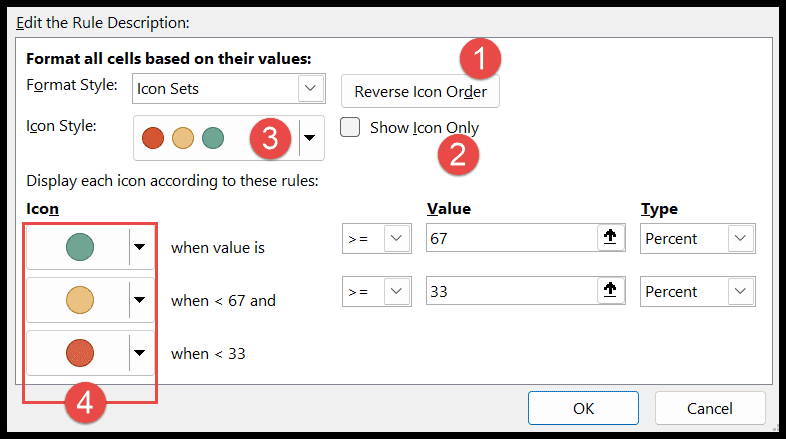Open the yellow icon picker arrow
The height and width of the screenshot is (439, 786).
click(x=140, y=300)
